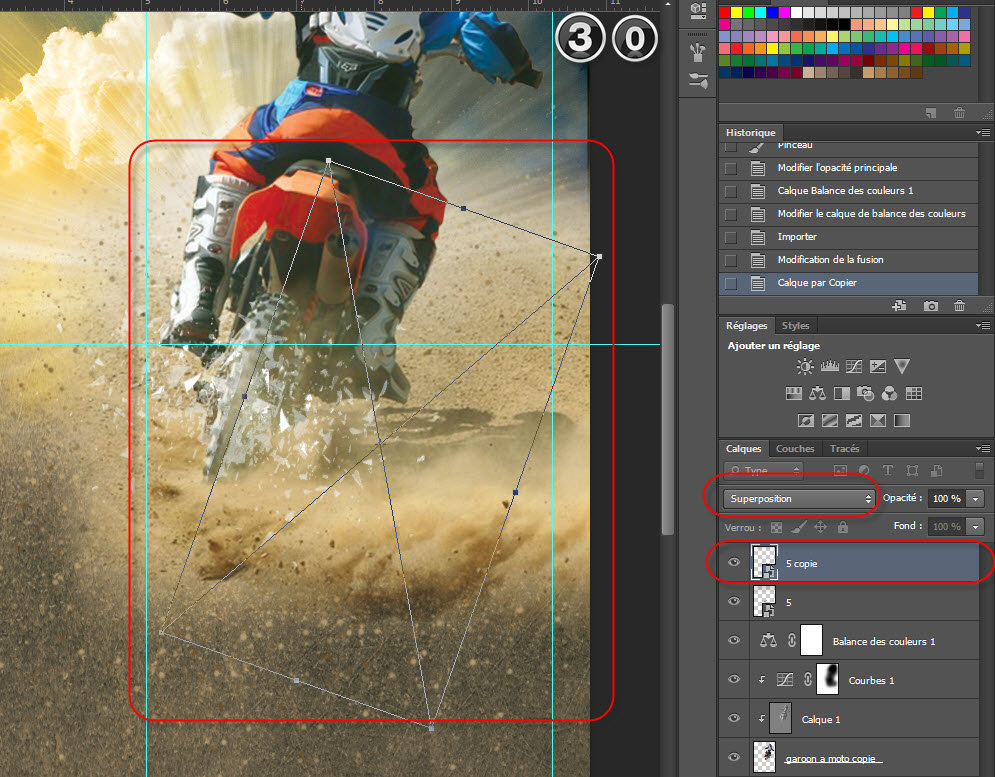The height and width of the screenshot is (777, 995).
Task: Click the lock all padlock icon
Action: point(842,527)
